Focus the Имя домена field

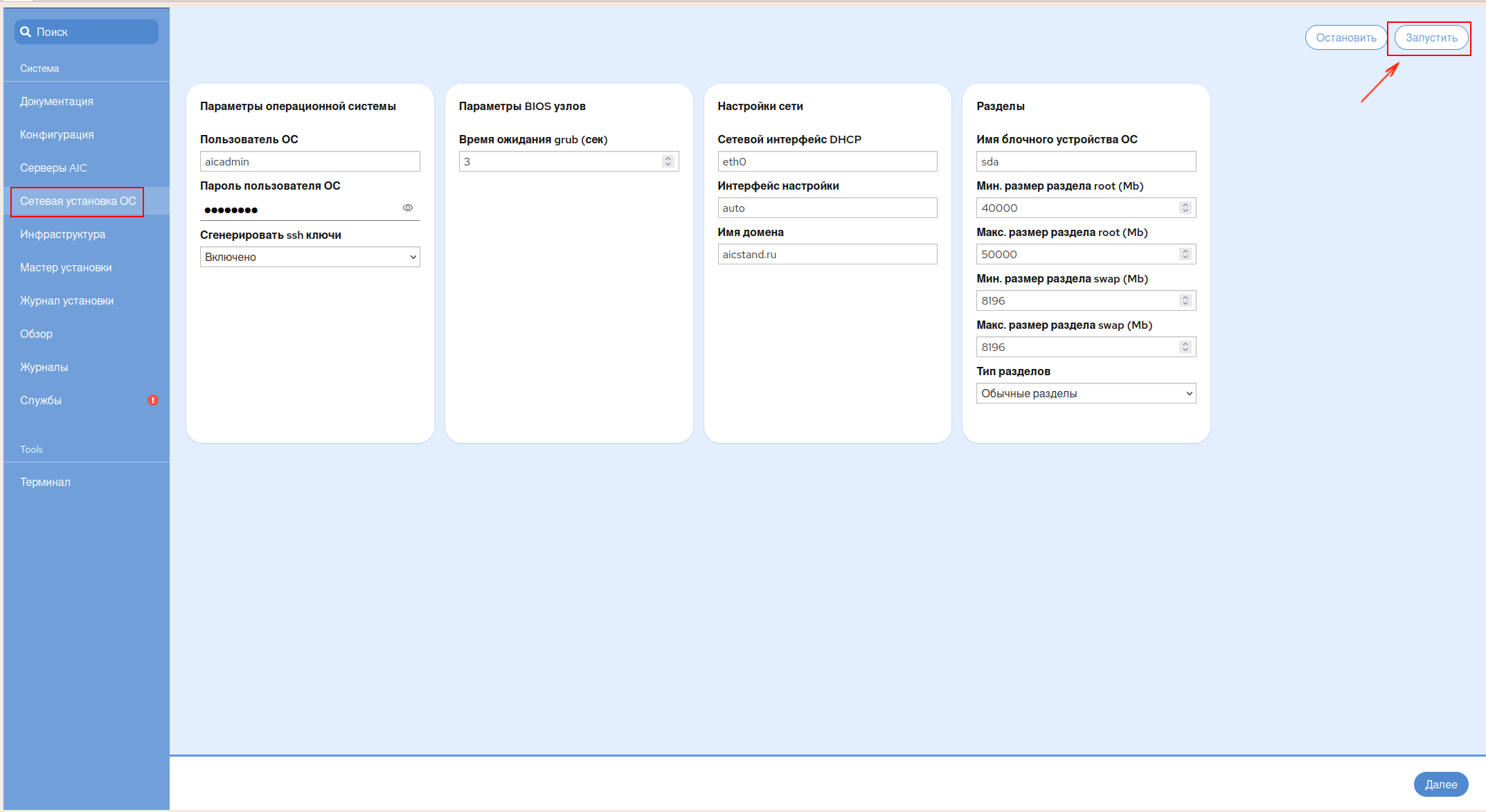827,254
